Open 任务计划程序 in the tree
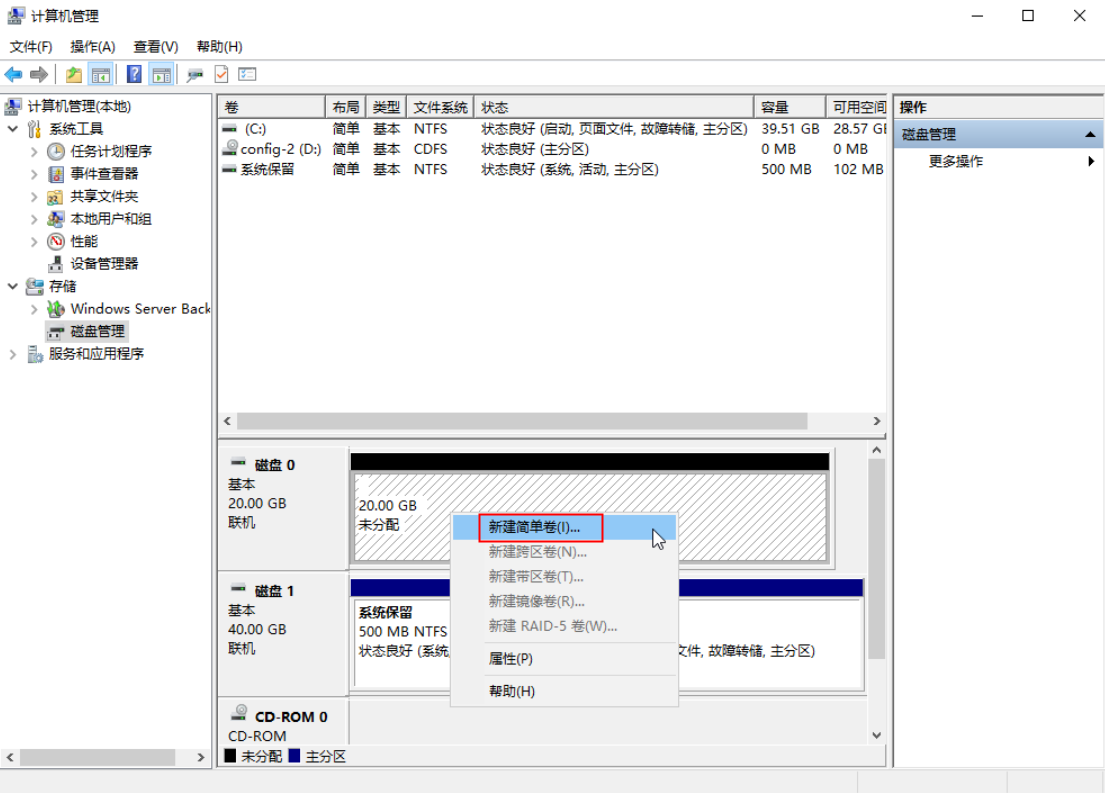This screenshot has height=793, width=1105. 111,152
